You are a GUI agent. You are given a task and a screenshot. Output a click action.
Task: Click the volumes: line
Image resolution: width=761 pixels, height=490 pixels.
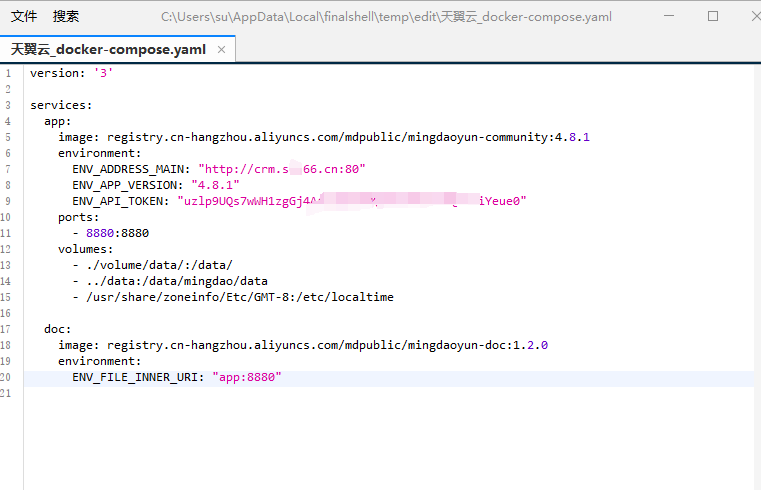(x=85, y=249)
